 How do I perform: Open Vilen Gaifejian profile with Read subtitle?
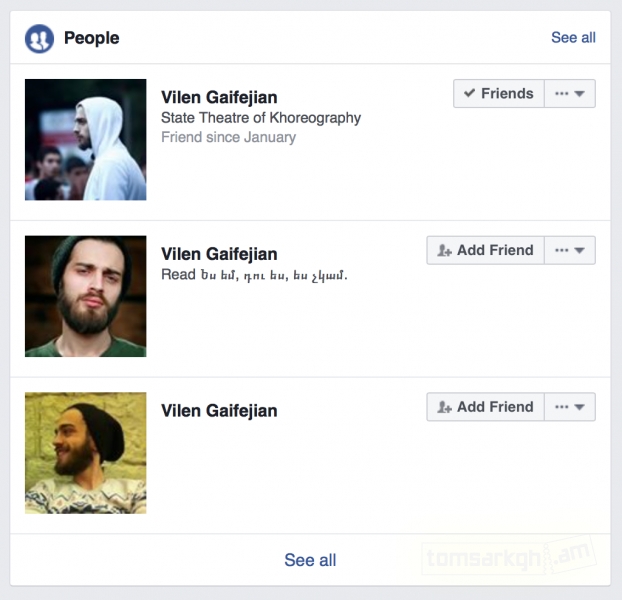tap(219, 254)
